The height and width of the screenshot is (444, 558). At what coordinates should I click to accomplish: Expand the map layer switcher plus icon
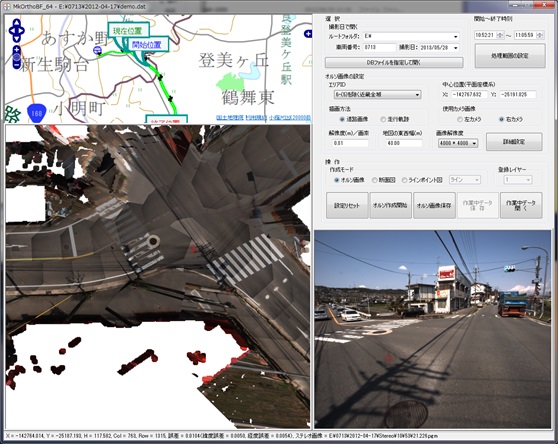pos(308,34)
